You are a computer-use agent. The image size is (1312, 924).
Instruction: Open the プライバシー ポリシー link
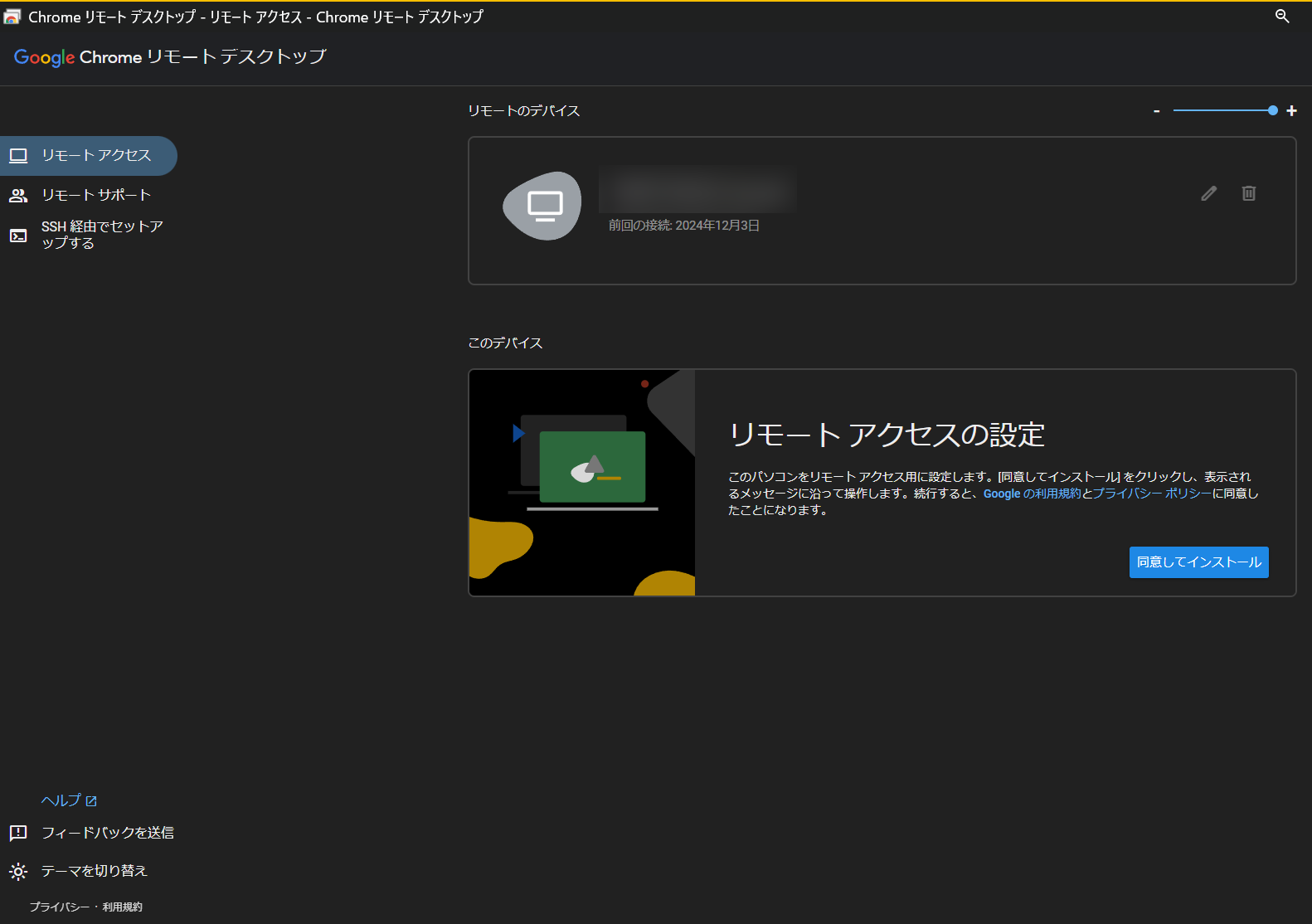1152,494
